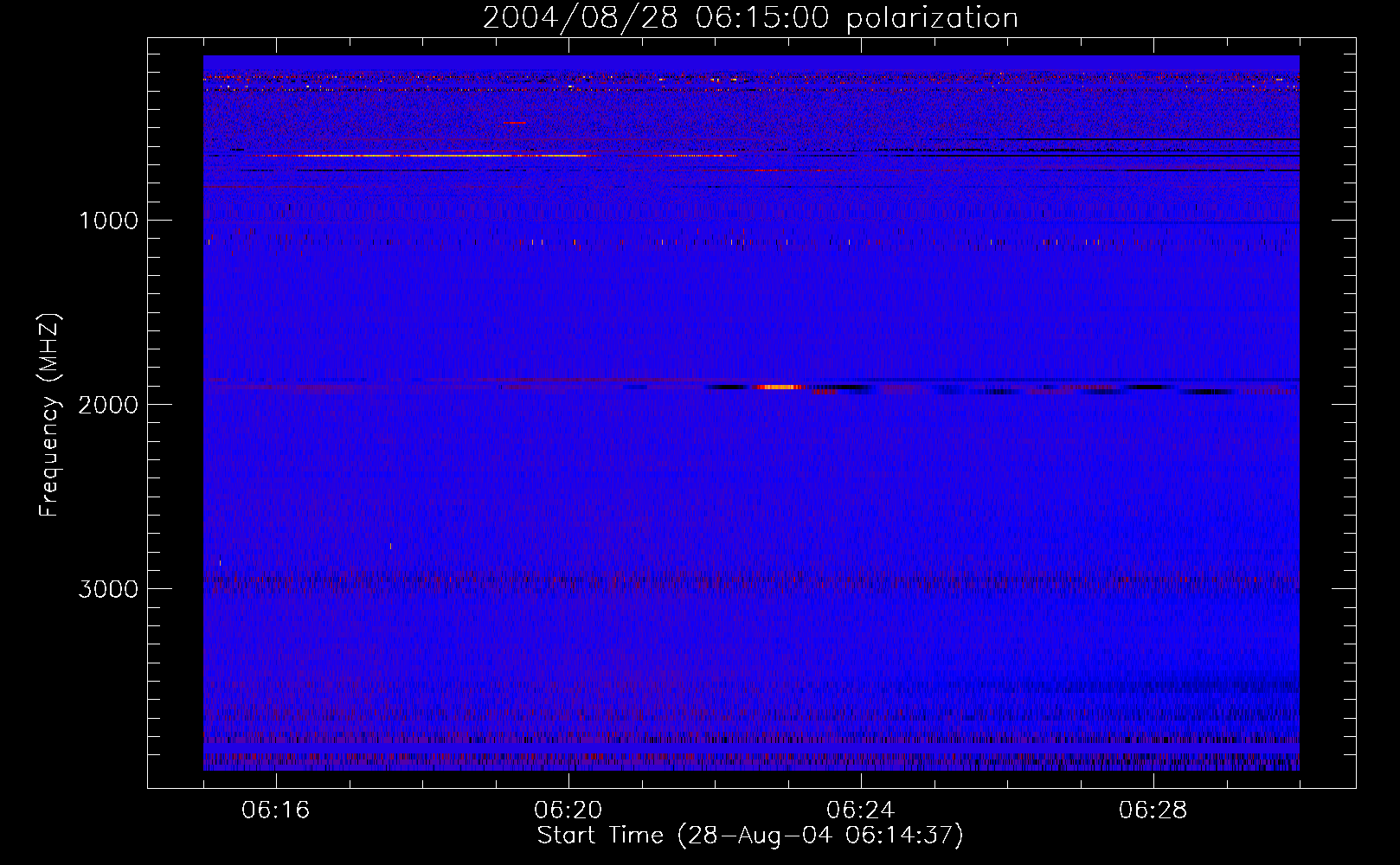
Task: Select the 'Start Time (28-Aug-04 06:14:37)' label
Action: [x=750, y=836]
